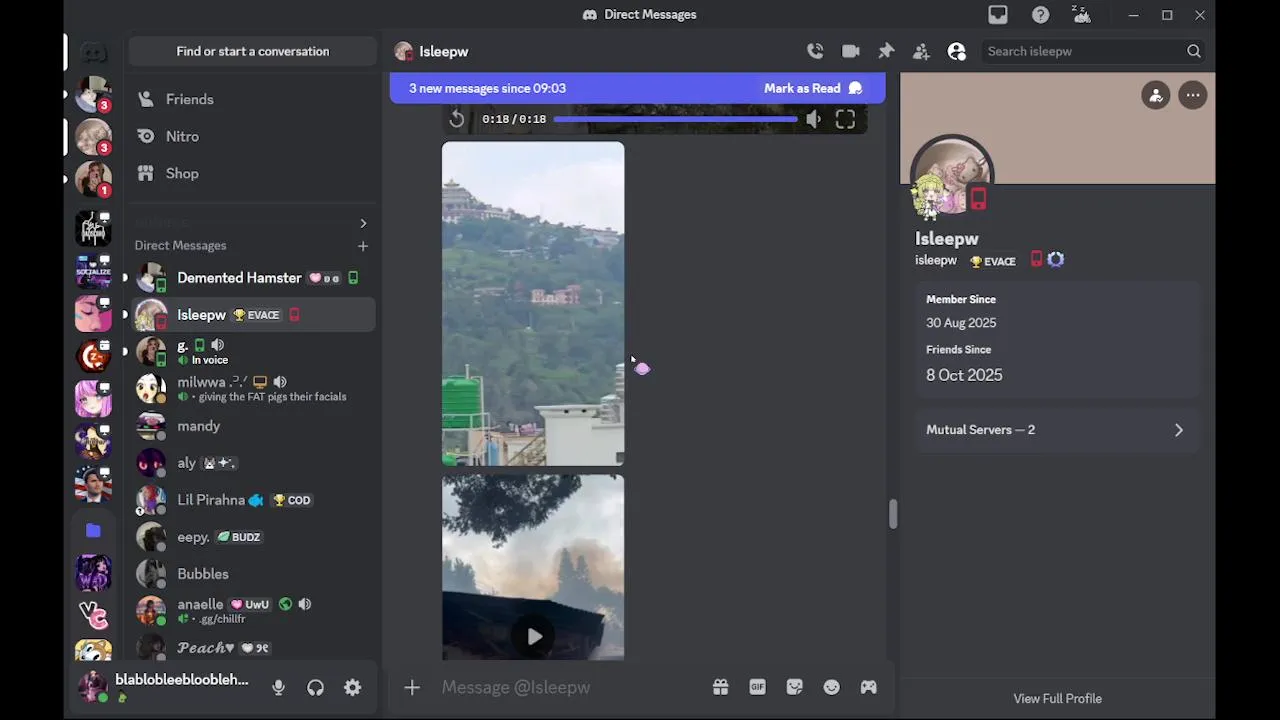Click the chat scrollbar thumb
The width and height of the screenshot is (1280, 720).
tap(892, 514)
